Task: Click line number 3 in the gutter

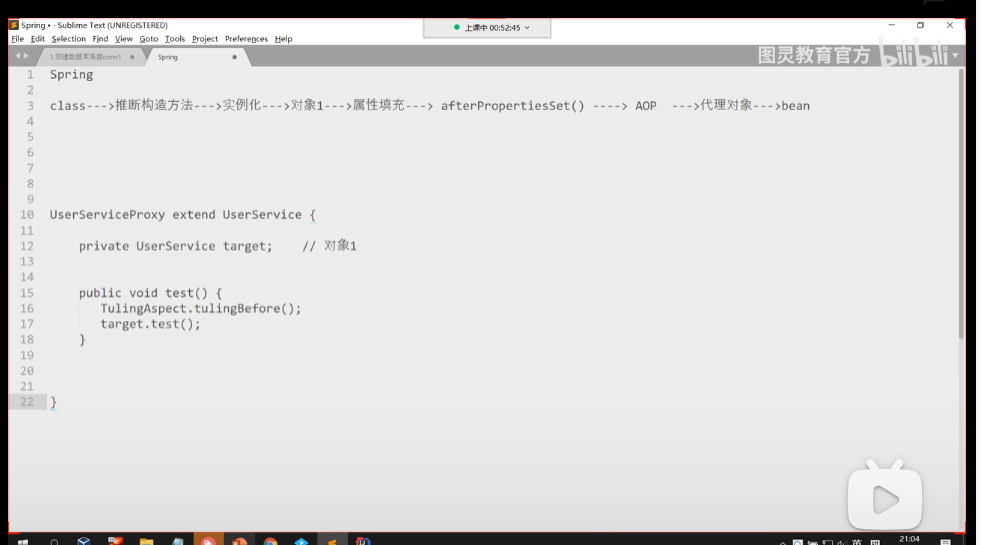Action: pos(30,106)
